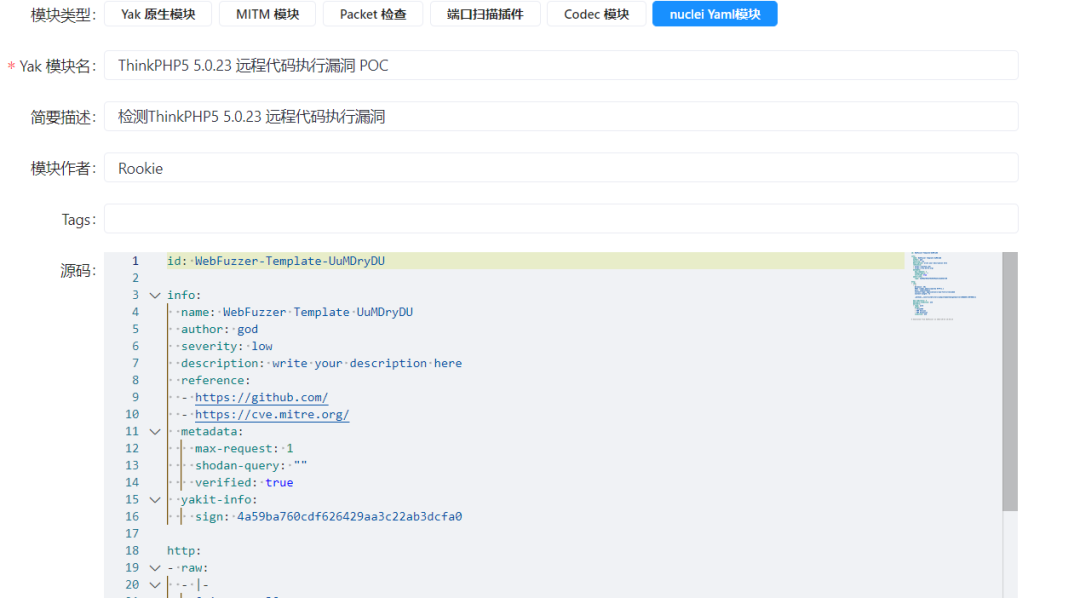Select the 端口扫描插件 module type
Viewport: 1080px width, 598px height.
[x=485, y=14]
